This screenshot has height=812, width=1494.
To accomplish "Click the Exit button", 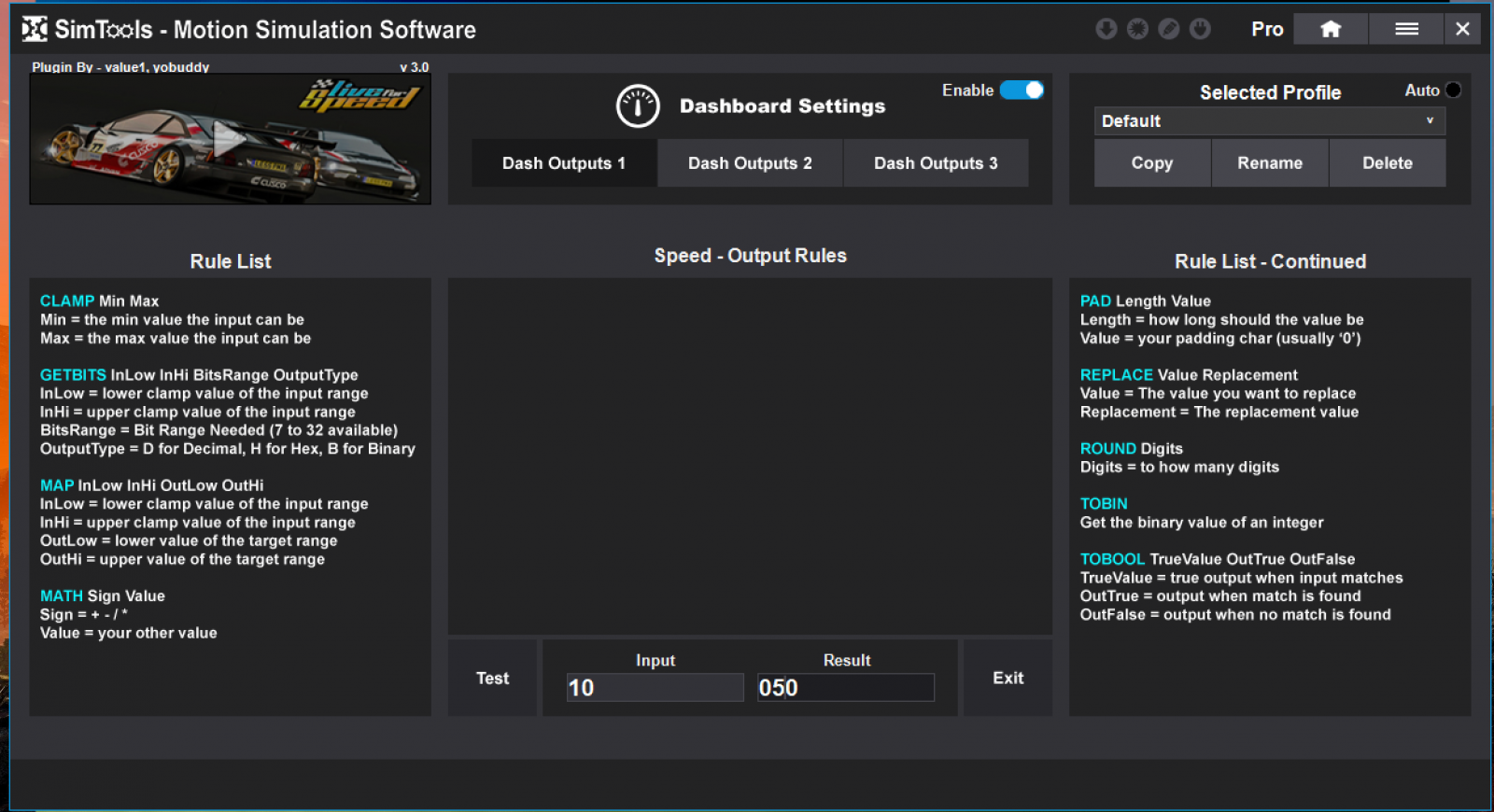I will pos(1008,679).
